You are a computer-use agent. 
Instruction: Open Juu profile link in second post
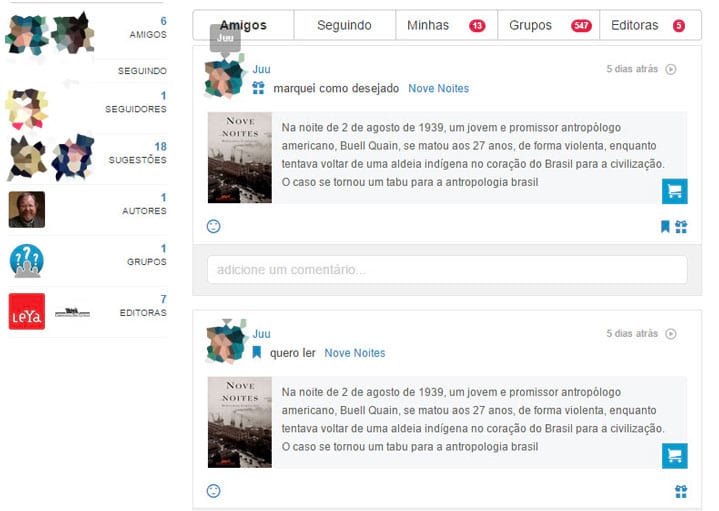click(261, 334)
